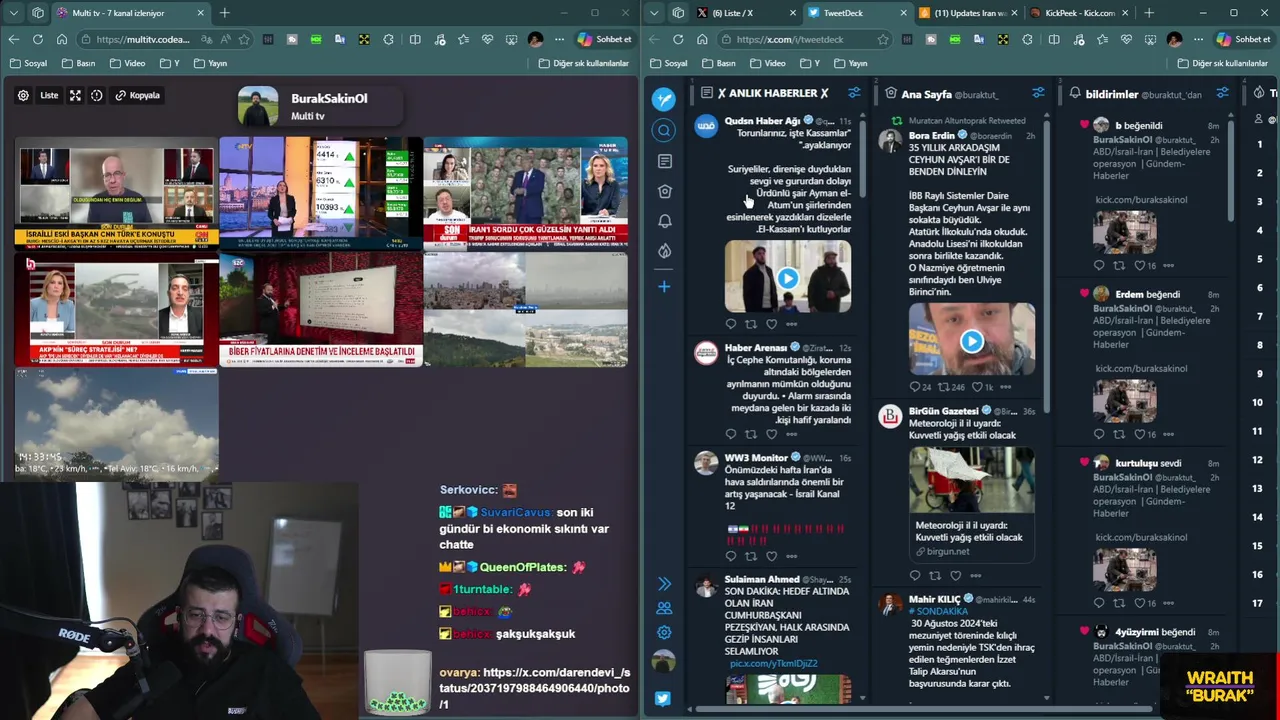Open the BurakSakinOl Multi tv profile card
The height and width of the screenshot is (720, 1280).
point(320,107)
